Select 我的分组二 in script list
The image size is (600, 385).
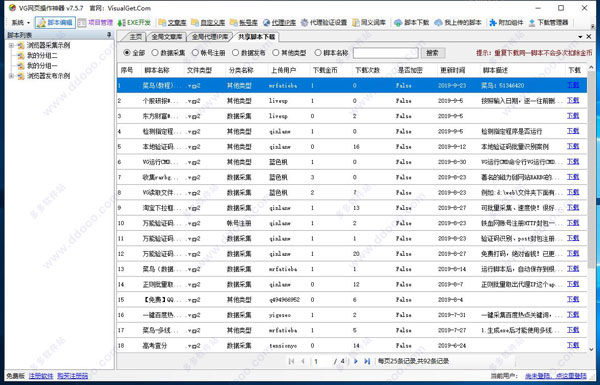[x=42, y=55]
